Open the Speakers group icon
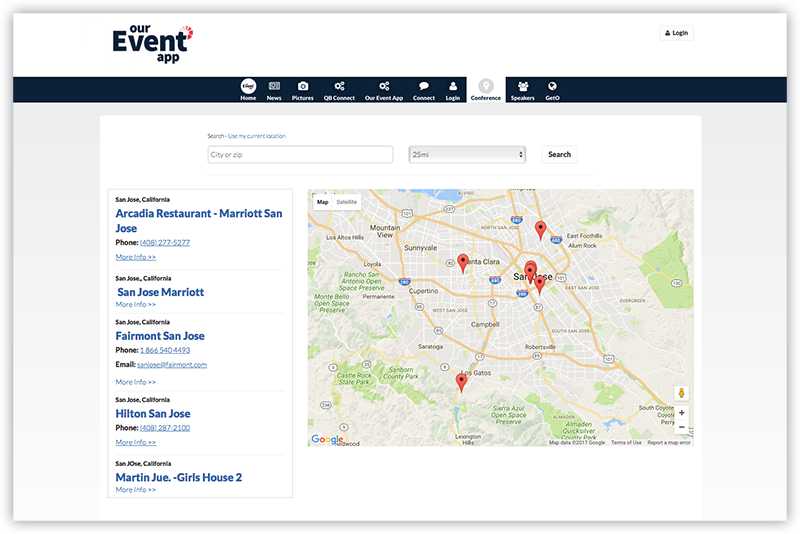The image size is (800, 534). click(x=522, y=90)
